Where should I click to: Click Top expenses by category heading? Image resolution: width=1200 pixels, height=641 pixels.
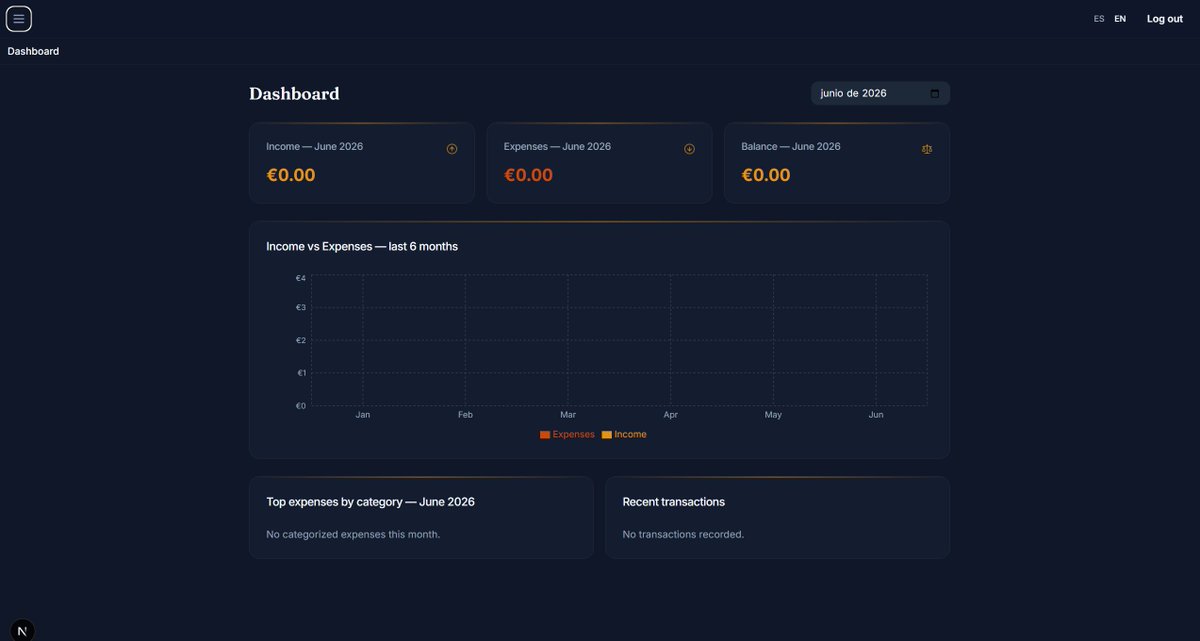coord(371,502)
